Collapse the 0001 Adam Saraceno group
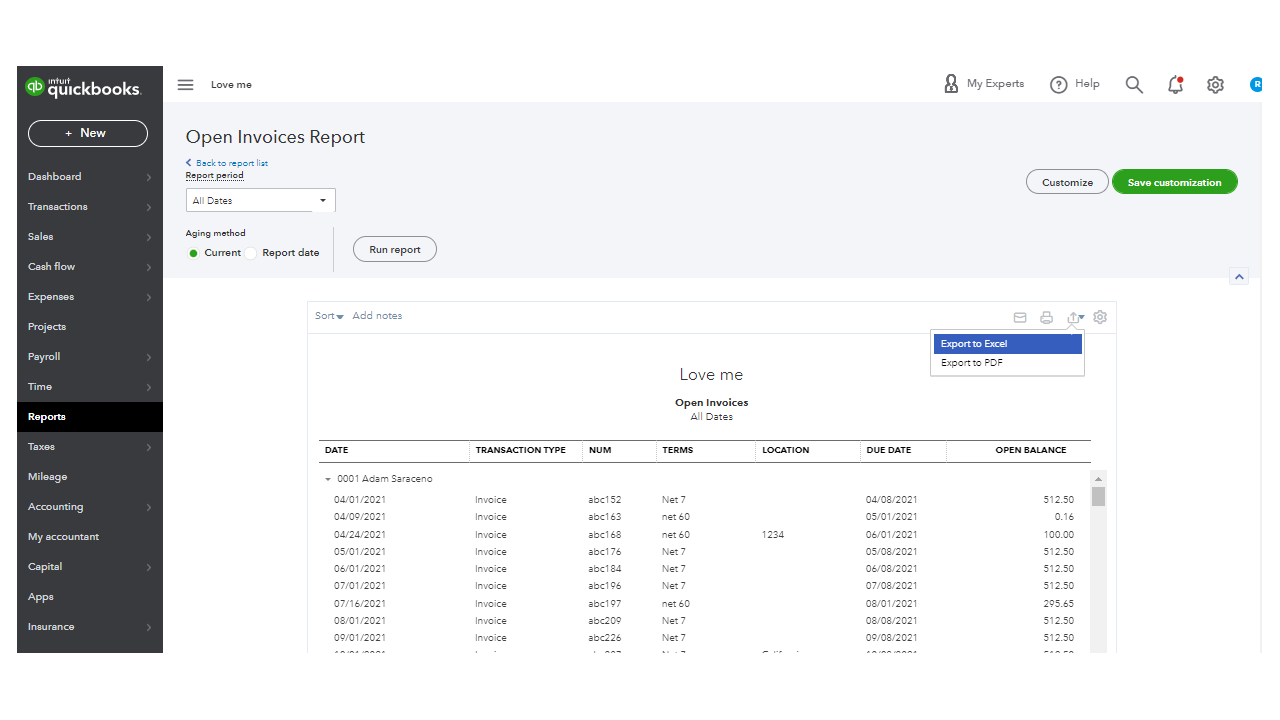The image size is (1280, 720). tap(328, 478)
